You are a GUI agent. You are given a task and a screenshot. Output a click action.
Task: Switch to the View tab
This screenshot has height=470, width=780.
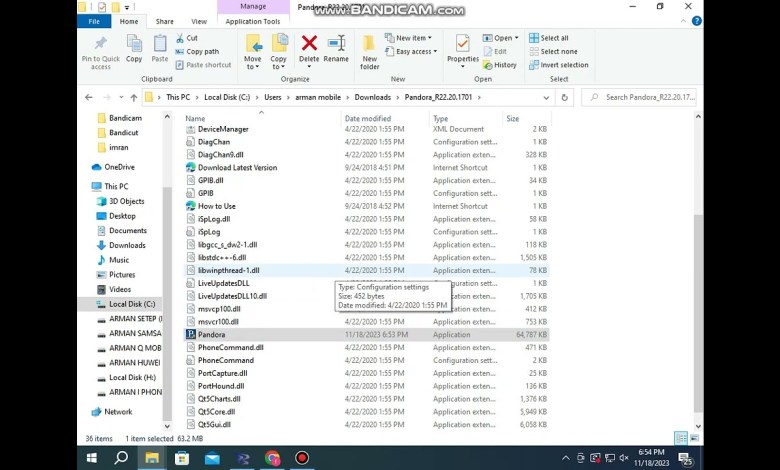[x=199, y=21]
